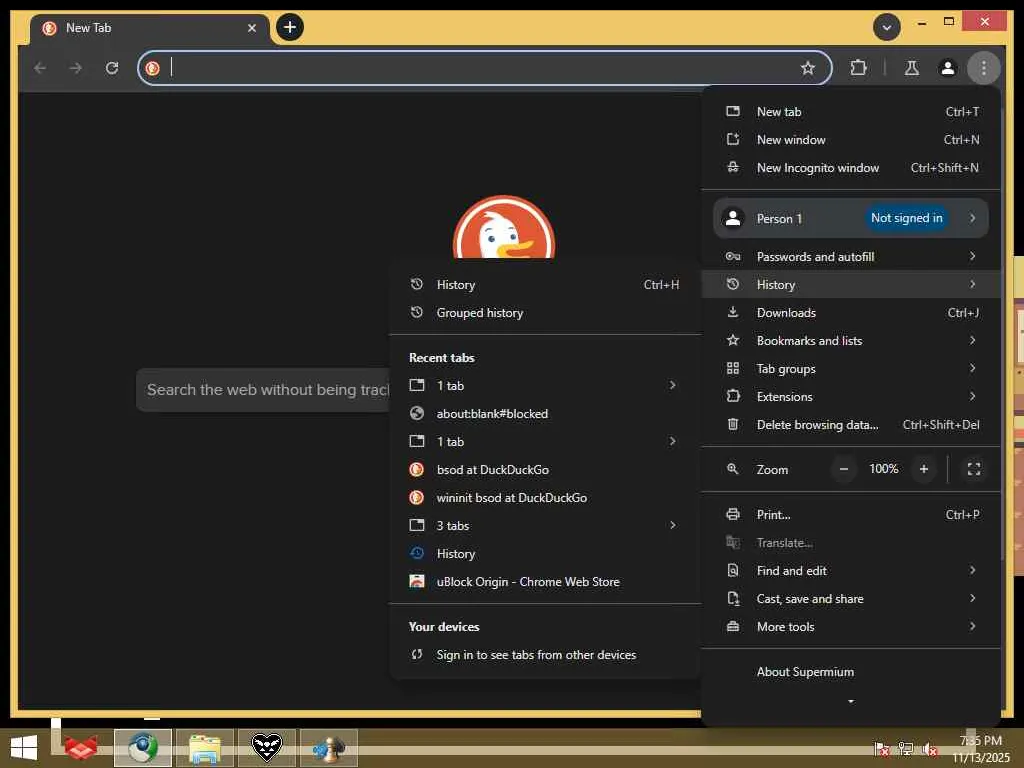Open the Chrome Labs flask icon

pos(912,68)
